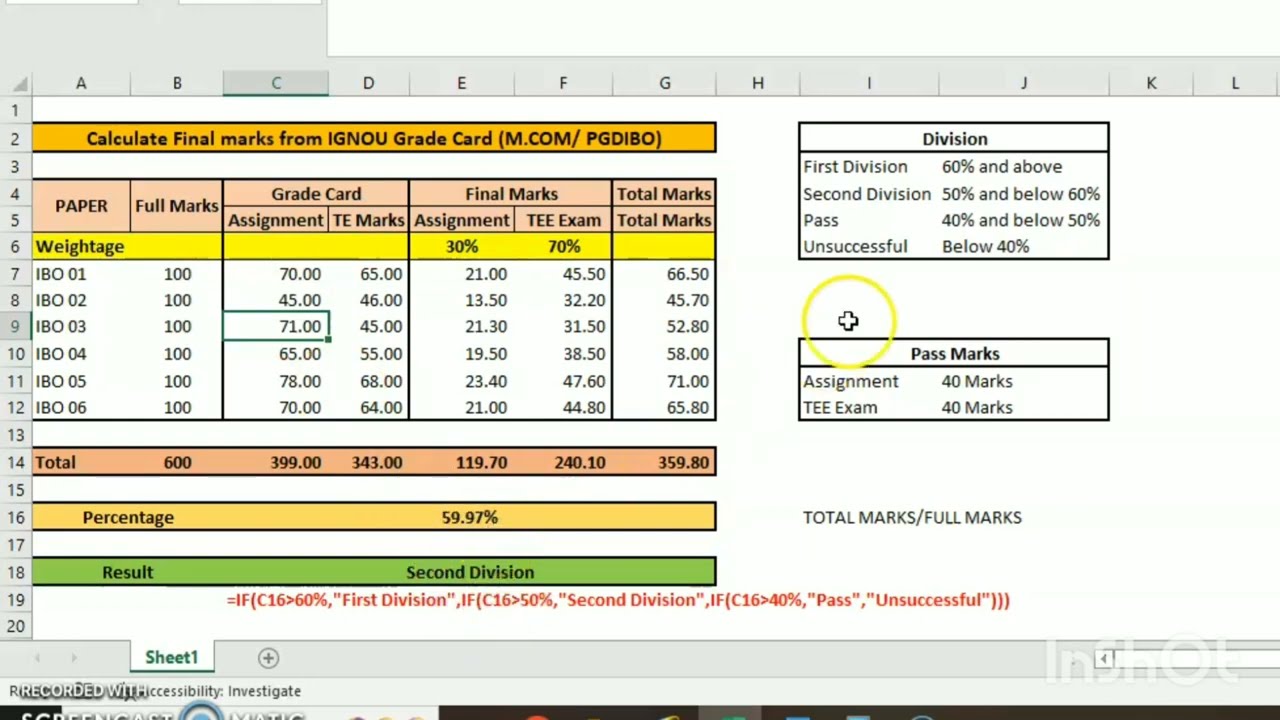This screenshot has width=1280, height=720.
Task: Select the '30%' weightage cell
Action: [461, 247]
